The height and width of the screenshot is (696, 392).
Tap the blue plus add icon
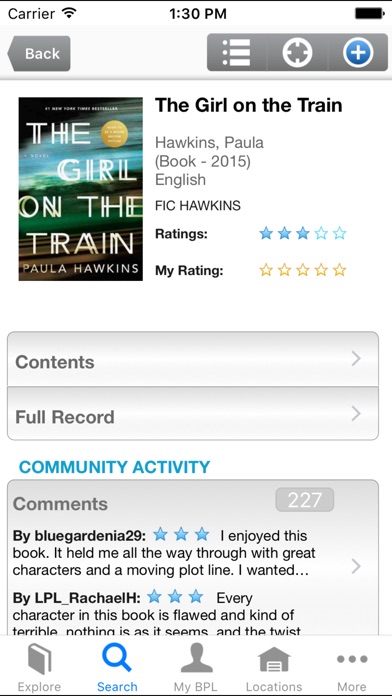point(358,53)
